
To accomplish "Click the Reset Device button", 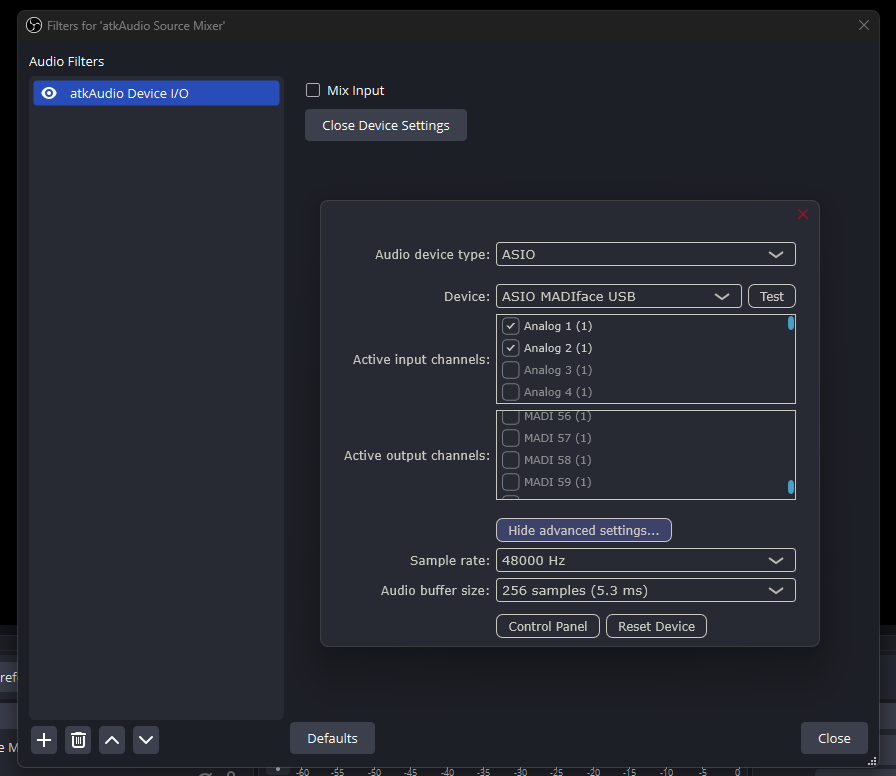I will click(656, 626).
